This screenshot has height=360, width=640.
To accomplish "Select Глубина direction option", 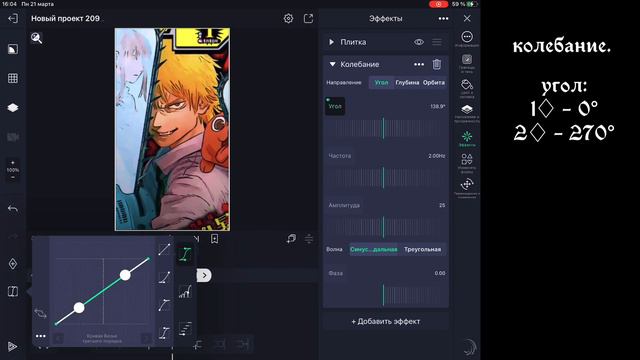I will click(407, 82).
